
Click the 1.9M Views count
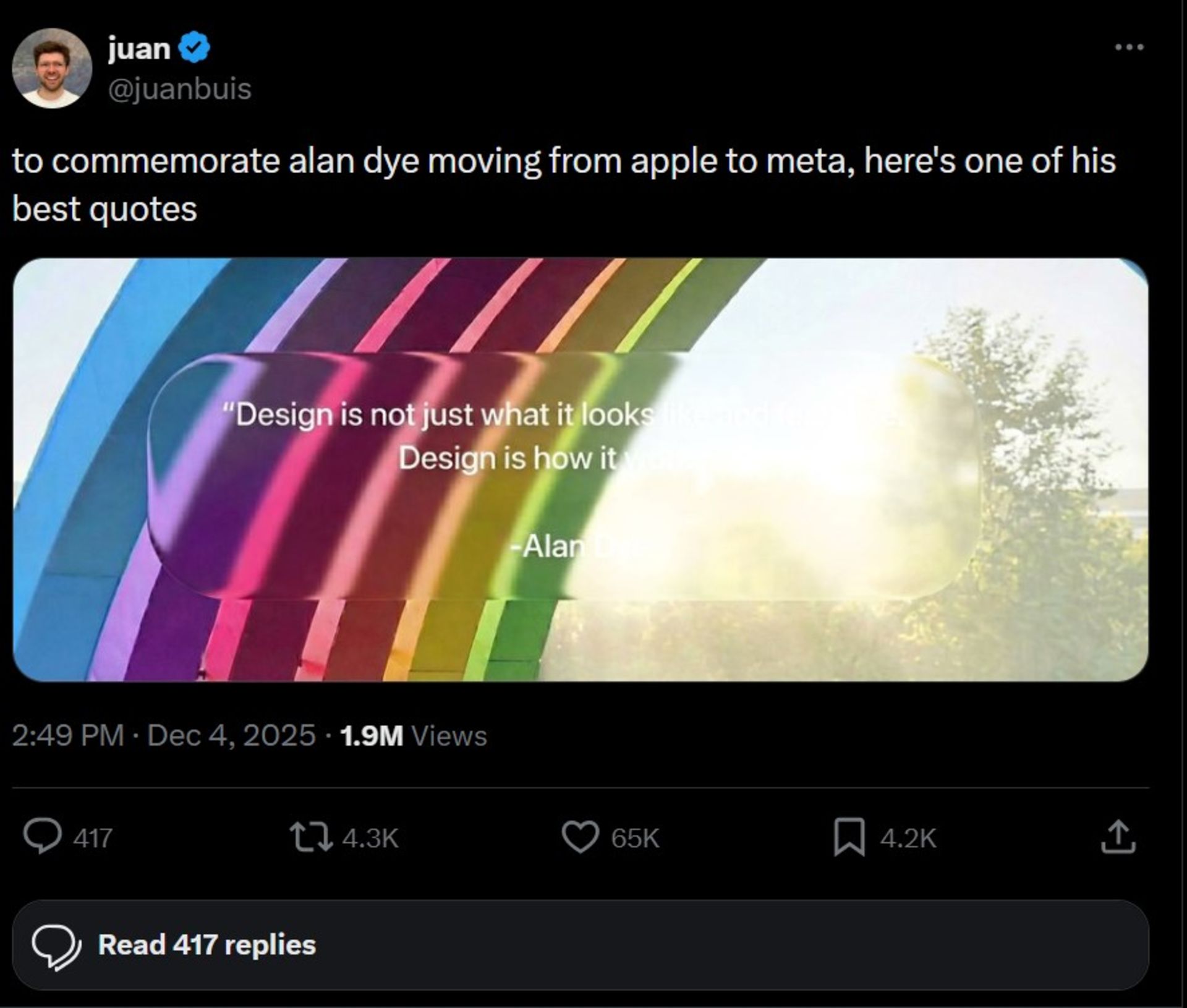[x=413, y=735]
